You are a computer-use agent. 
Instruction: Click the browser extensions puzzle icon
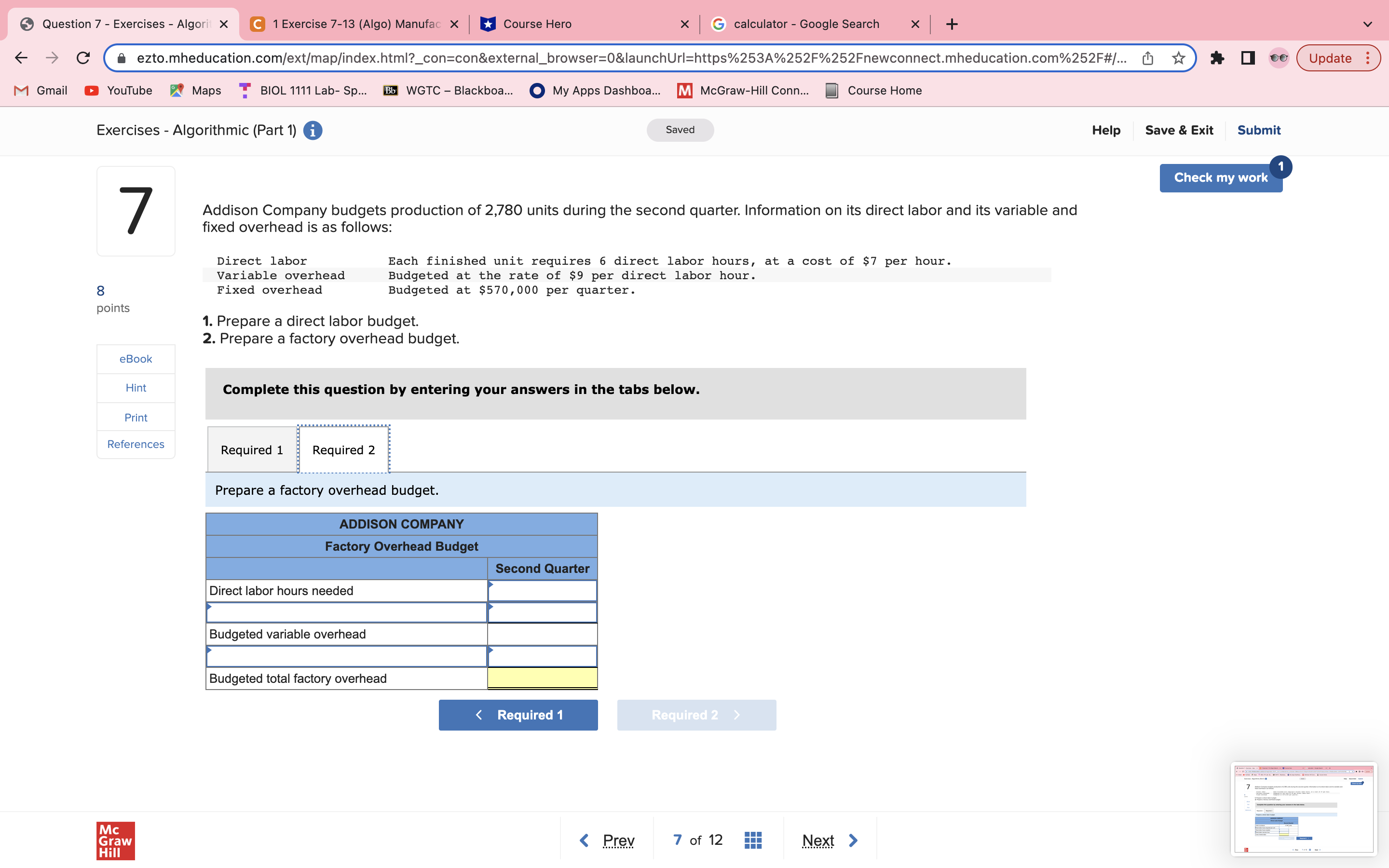[1217, 57]
